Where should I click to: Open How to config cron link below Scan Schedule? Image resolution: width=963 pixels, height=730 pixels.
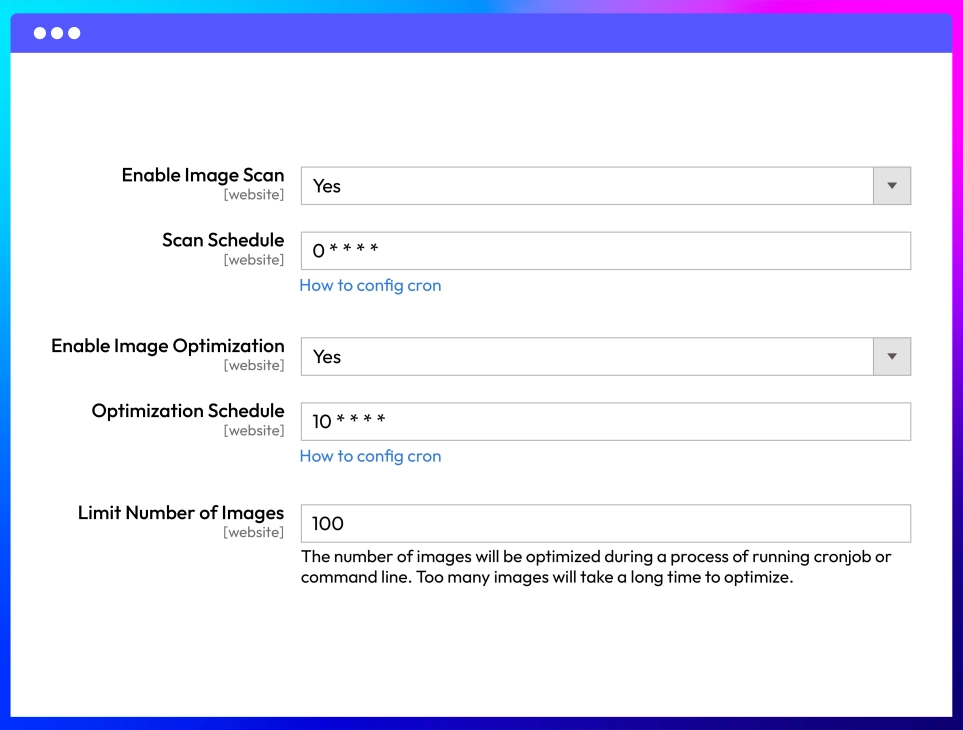click(370, 286)
